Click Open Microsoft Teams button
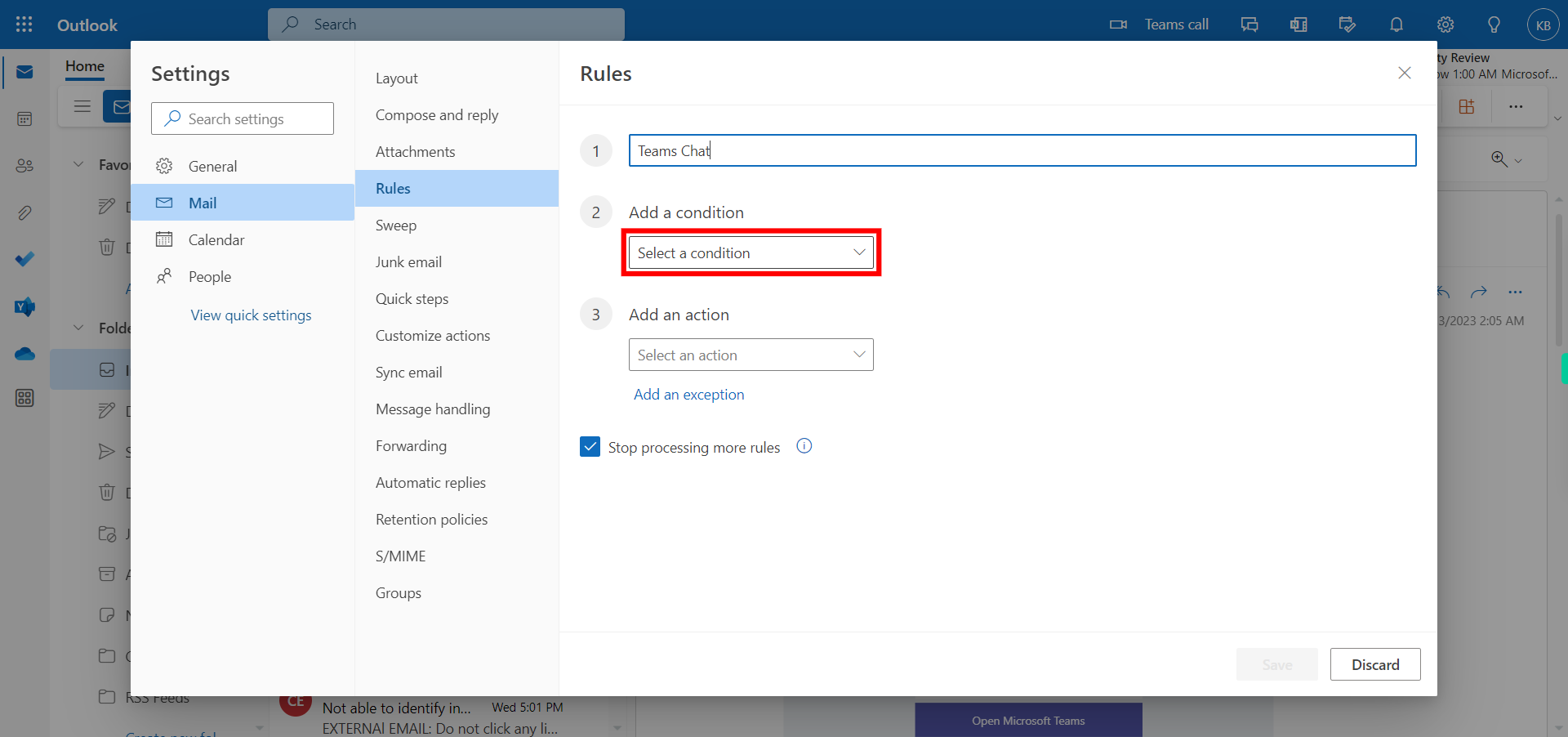Screen dimensions: 1568x737 (x=1028, y=721)
